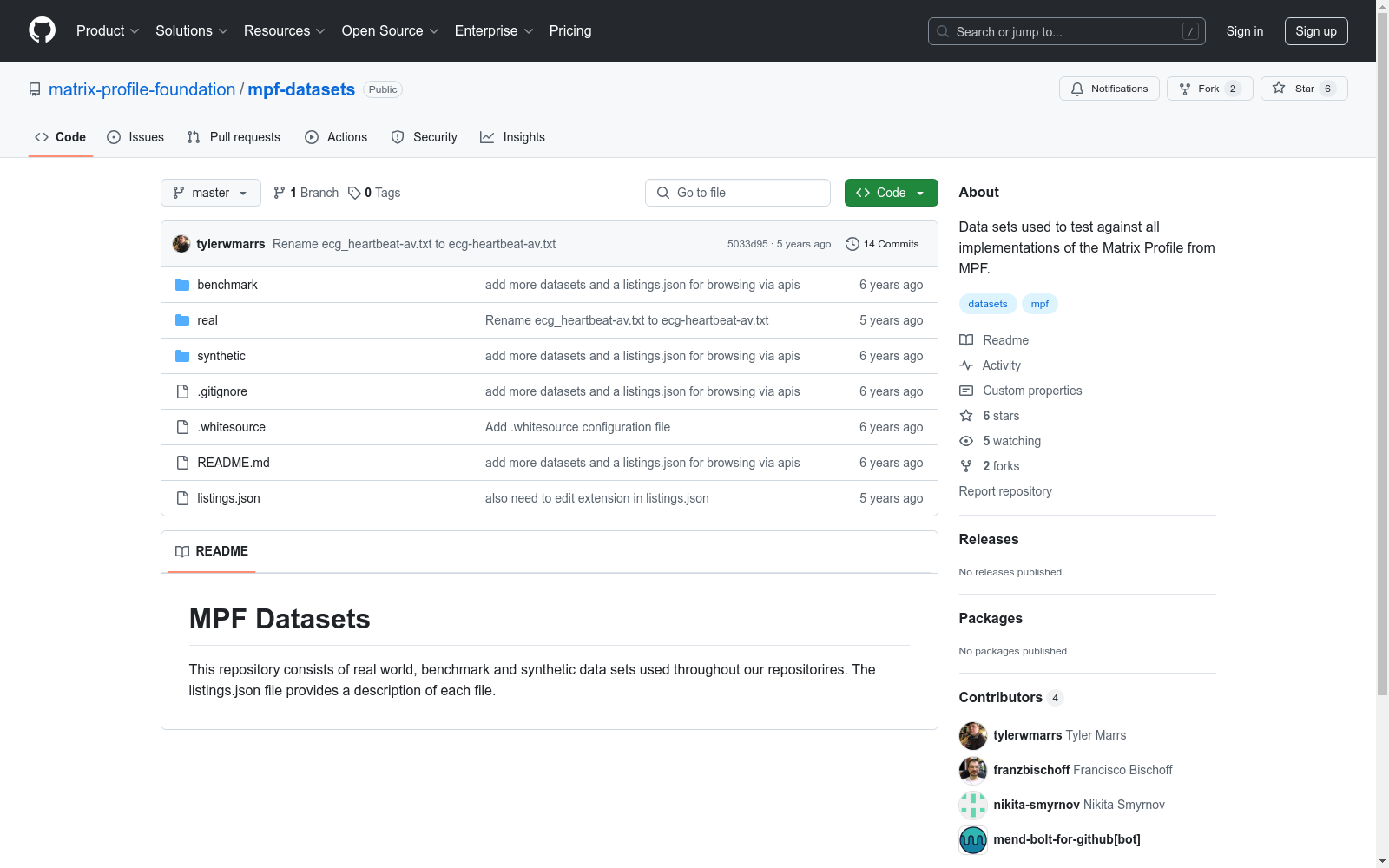Open 'also need to edit extension' commit message
This screenshot has width=1389, height=868.
597,498
